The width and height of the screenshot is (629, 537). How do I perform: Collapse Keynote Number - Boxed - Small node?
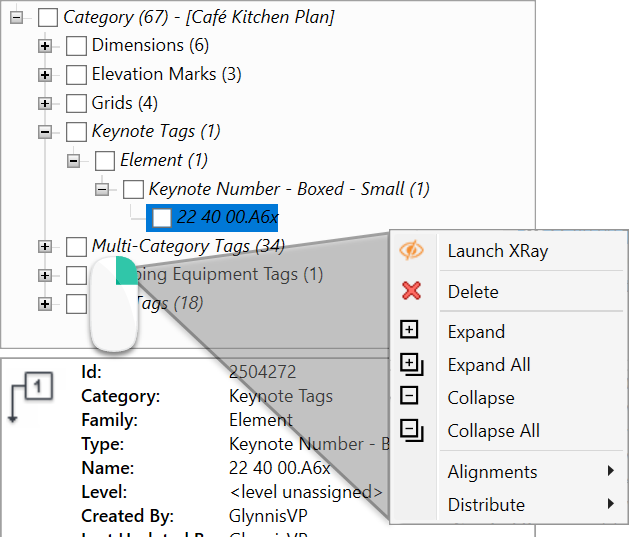102,189
